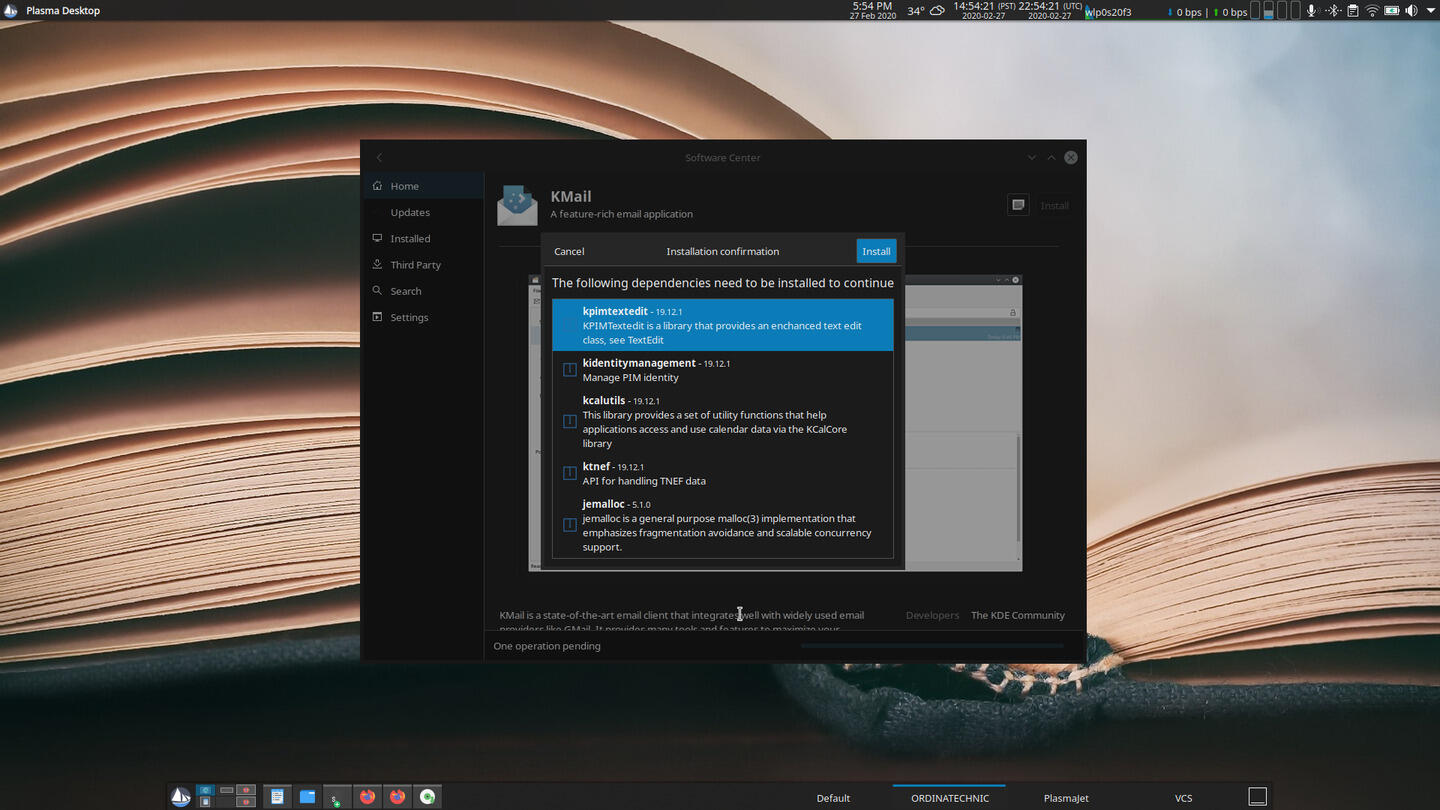Image resolution: width=1440 pixels, height=810 pixels.
Task: Switch to the PlasmaJet activity
Action: pyautogui.click(x=1066, y=798)
